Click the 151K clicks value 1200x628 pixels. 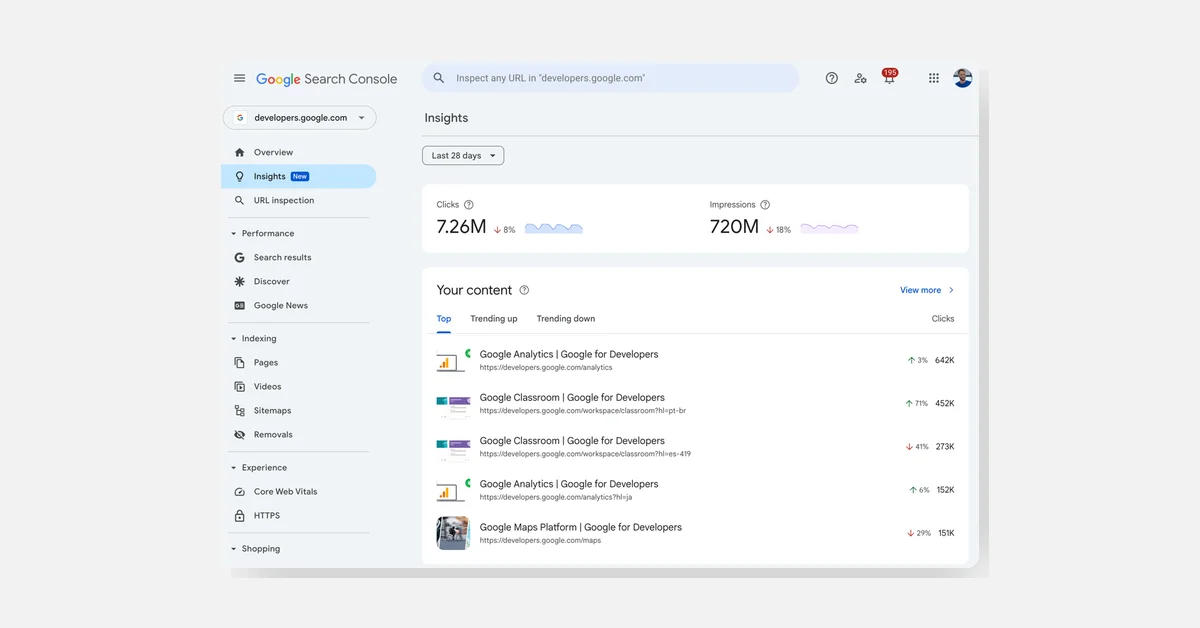tap(945, 533)
